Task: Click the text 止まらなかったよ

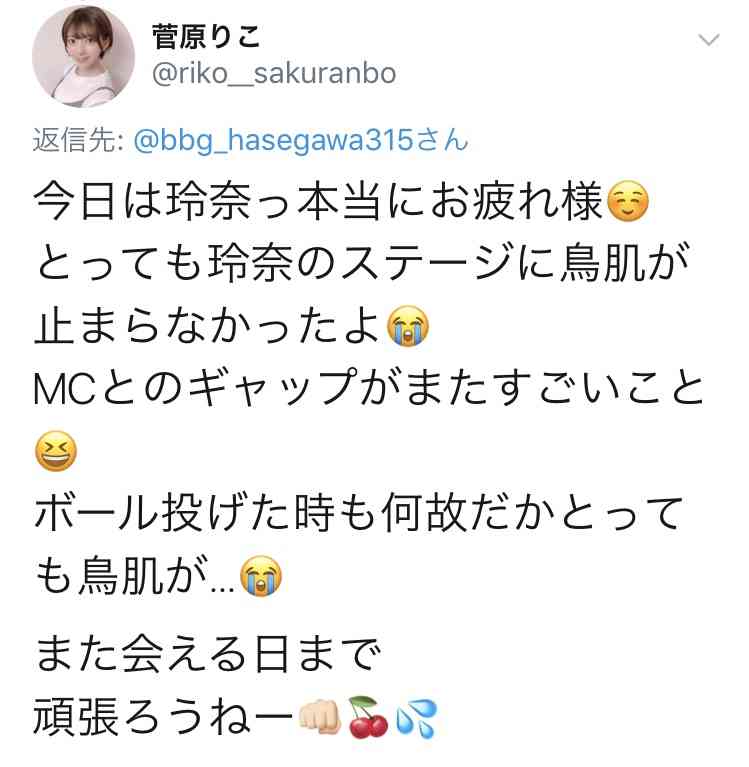Action: pos(208,326)
